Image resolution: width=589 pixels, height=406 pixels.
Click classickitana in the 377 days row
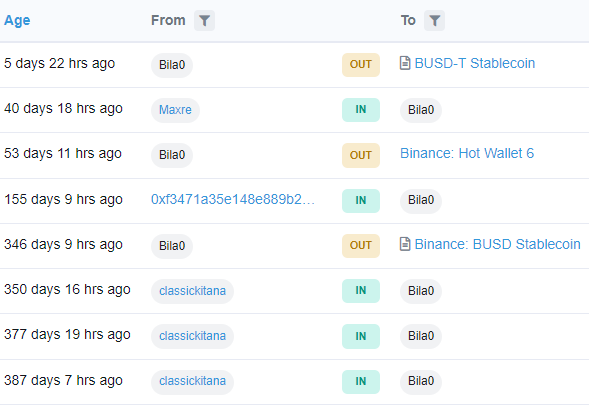192,336
